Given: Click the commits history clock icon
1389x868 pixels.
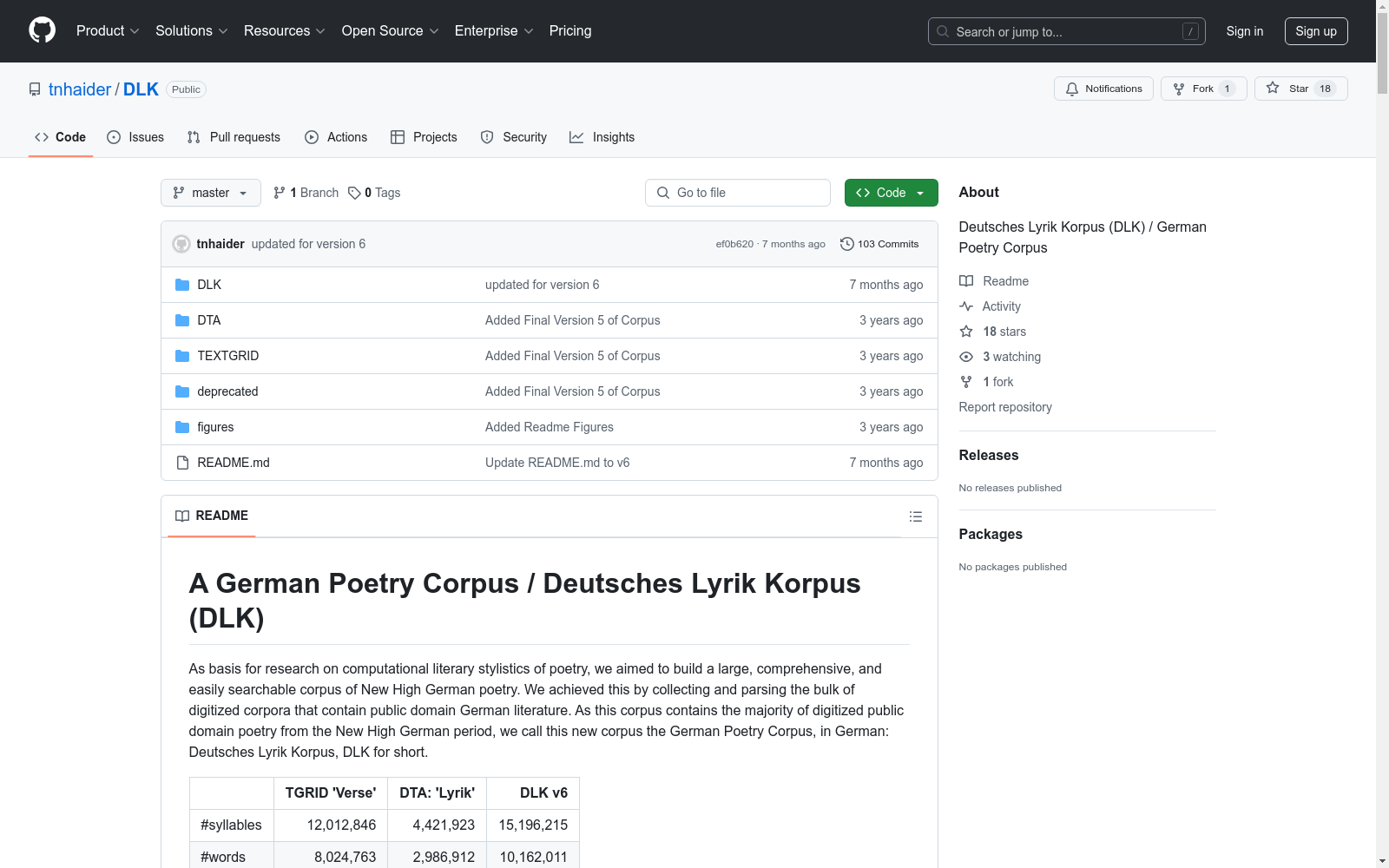Looking at the screenshot, I should (847, 244).
